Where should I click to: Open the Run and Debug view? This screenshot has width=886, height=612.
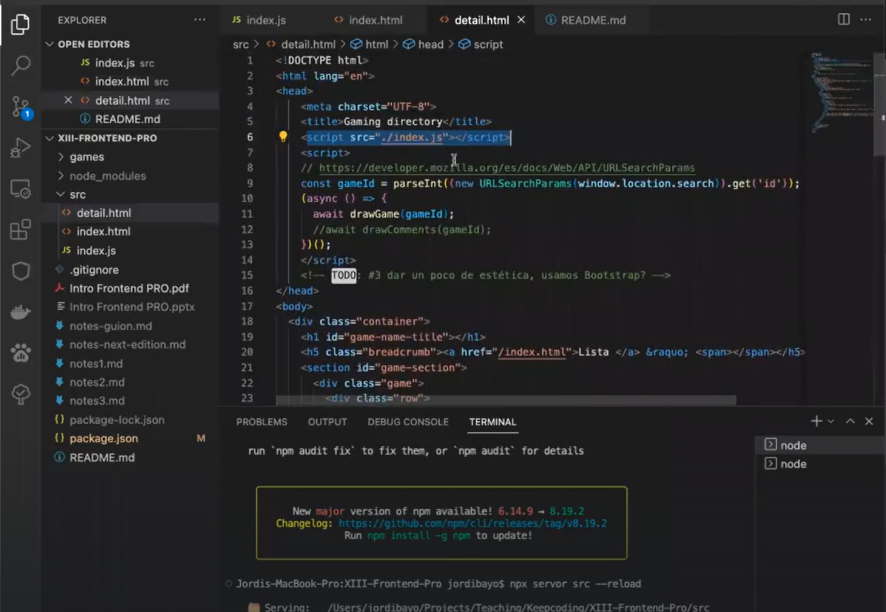[20, 148]
